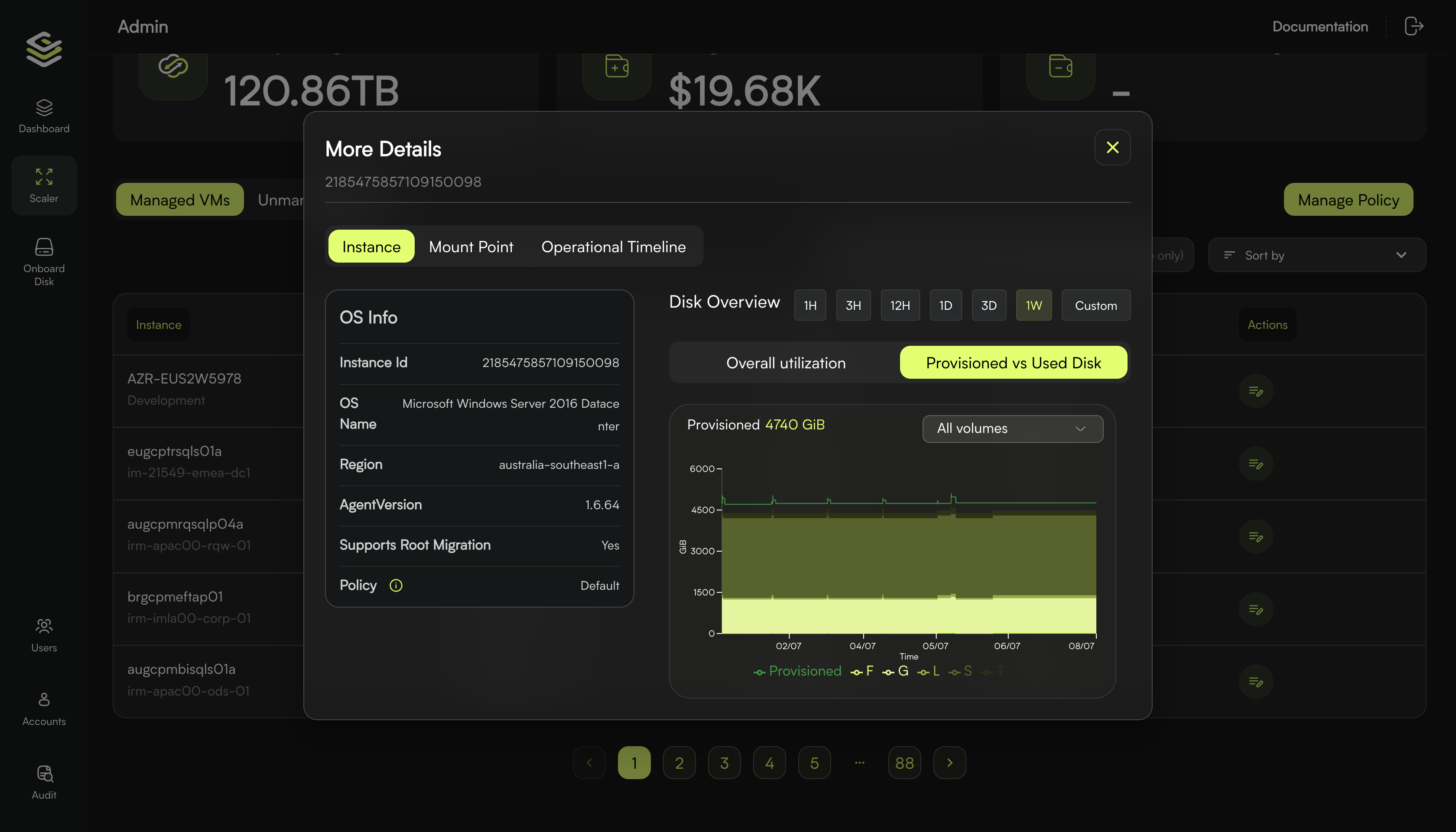Open the Users sidebar item
Image resolution: width=1456 pixels, height=832 pixels.
(x=44, y=635)
